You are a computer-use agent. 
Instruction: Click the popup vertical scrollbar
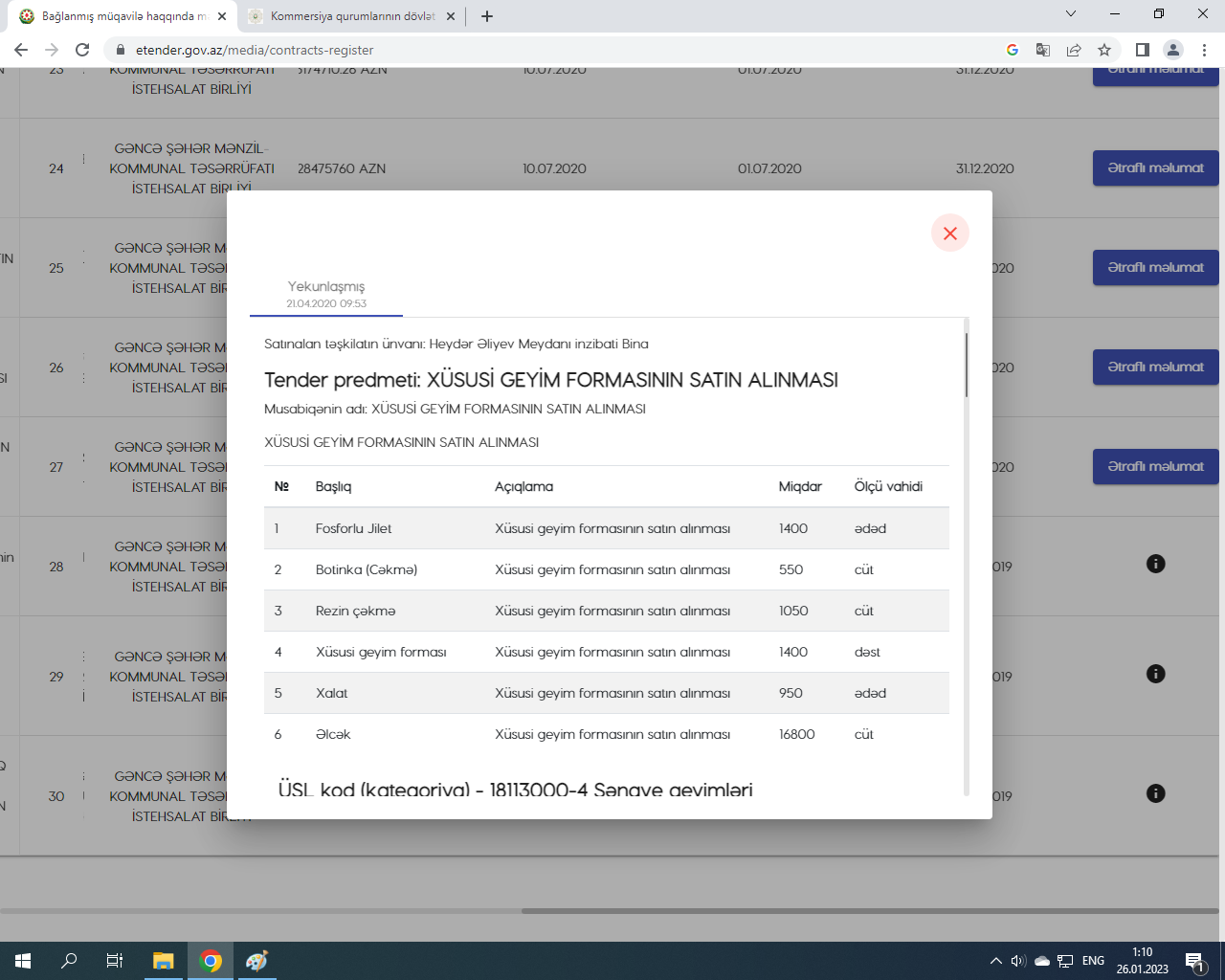[966, 365]
